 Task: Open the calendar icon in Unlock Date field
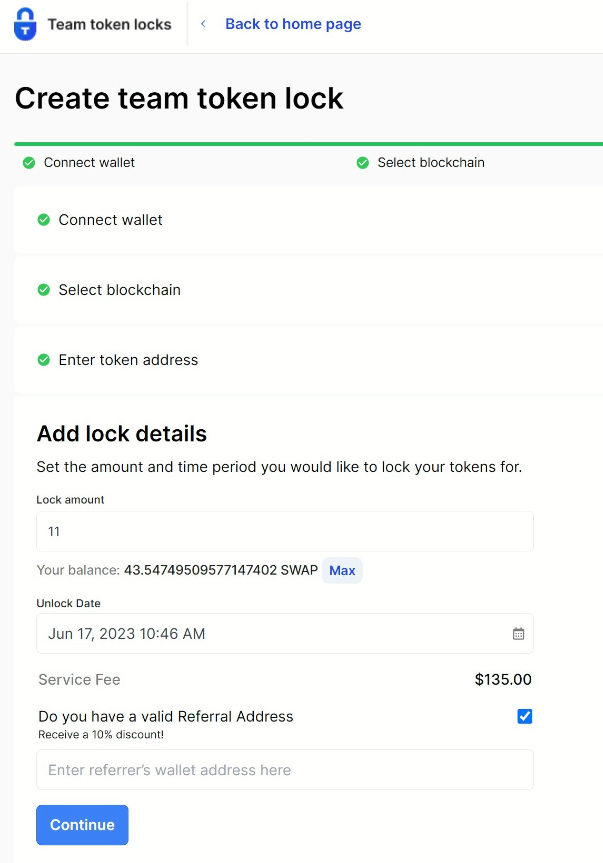tap(518, 633)
